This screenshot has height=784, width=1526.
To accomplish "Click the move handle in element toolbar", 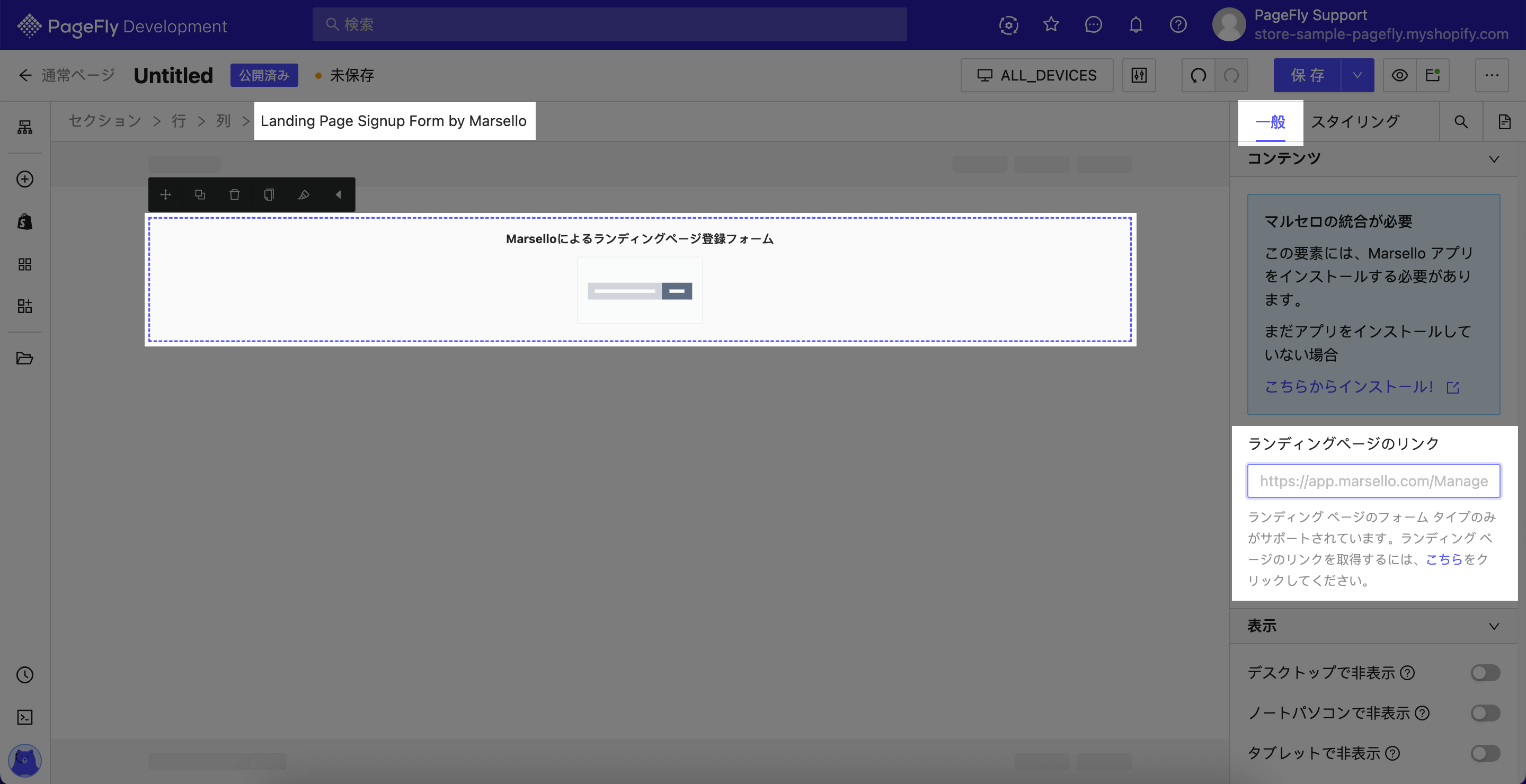I will point(166,194).
